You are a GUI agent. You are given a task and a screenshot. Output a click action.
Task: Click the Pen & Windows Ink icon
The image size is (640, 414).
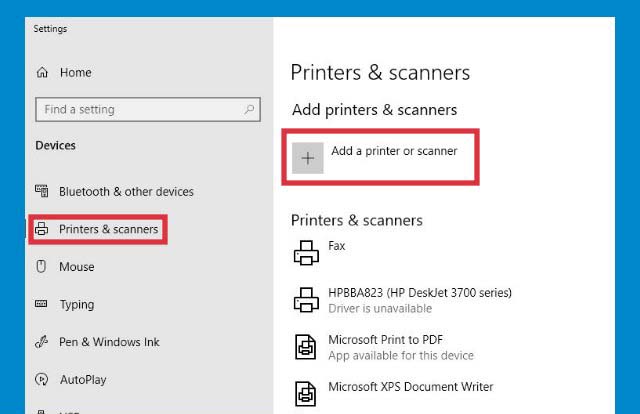tap(42, 341)
